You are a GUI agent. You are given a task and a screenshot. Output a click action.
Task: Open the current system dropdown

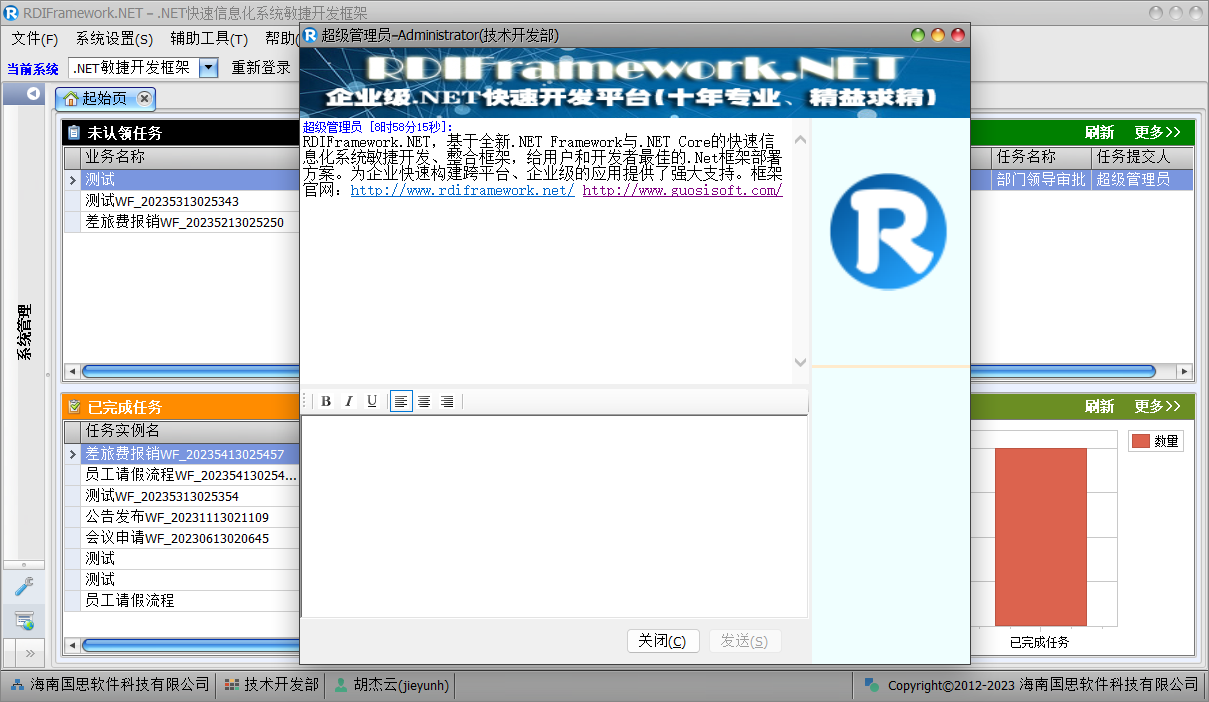[208, 68]
